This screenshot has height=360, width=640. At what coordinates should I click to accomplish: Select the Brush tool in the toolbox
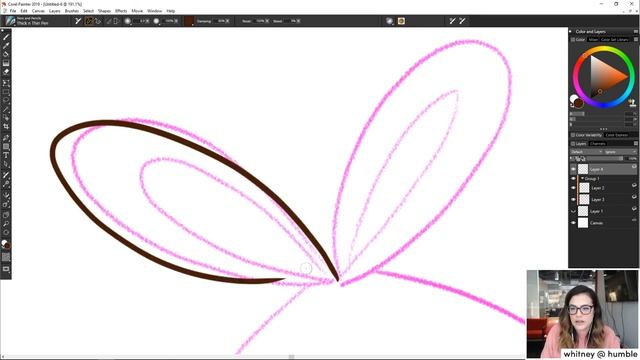tap(6, 37)
